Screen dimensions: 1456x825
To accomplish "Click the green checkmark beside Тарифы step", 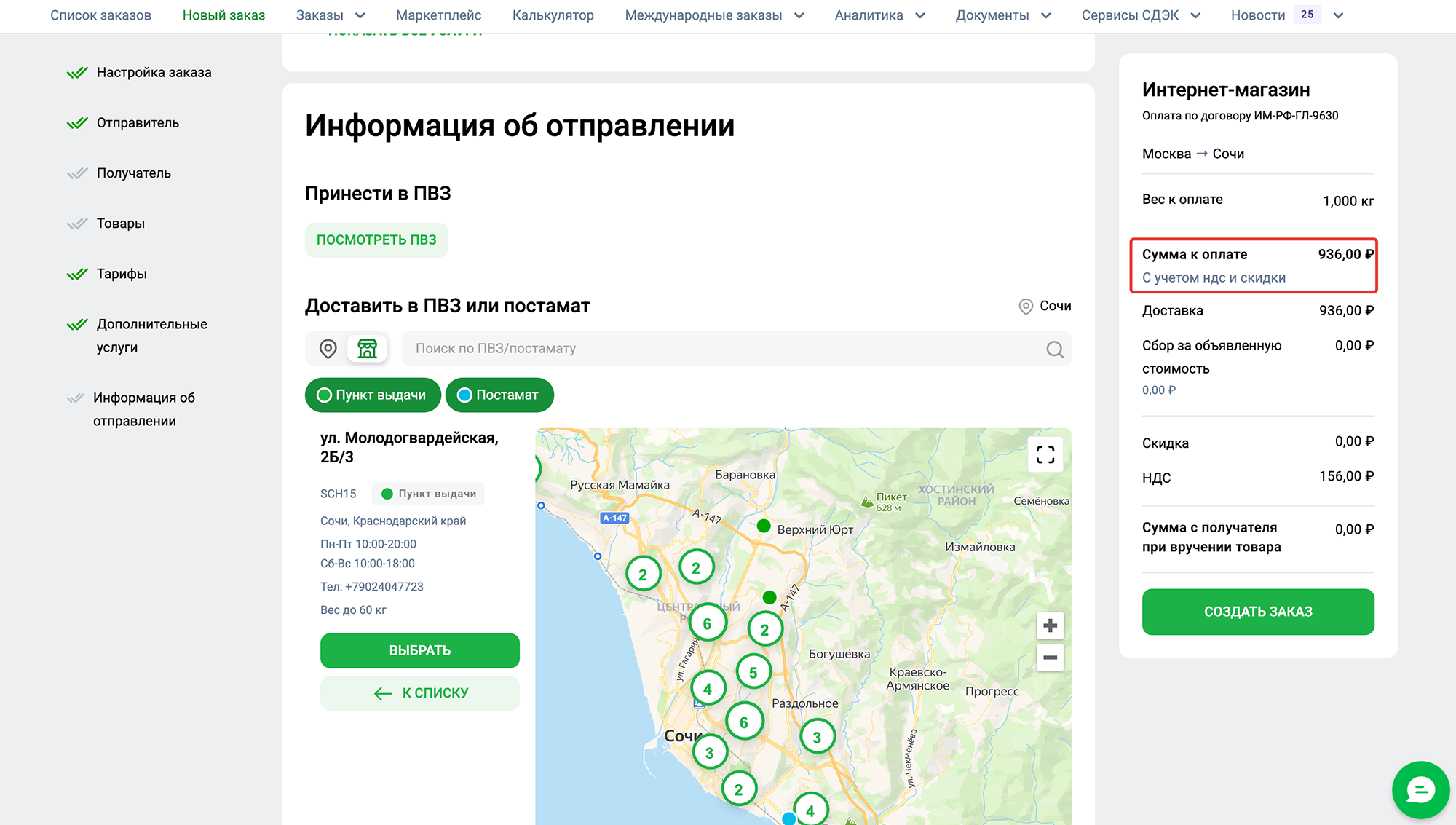I will click(x=77, y=273).
